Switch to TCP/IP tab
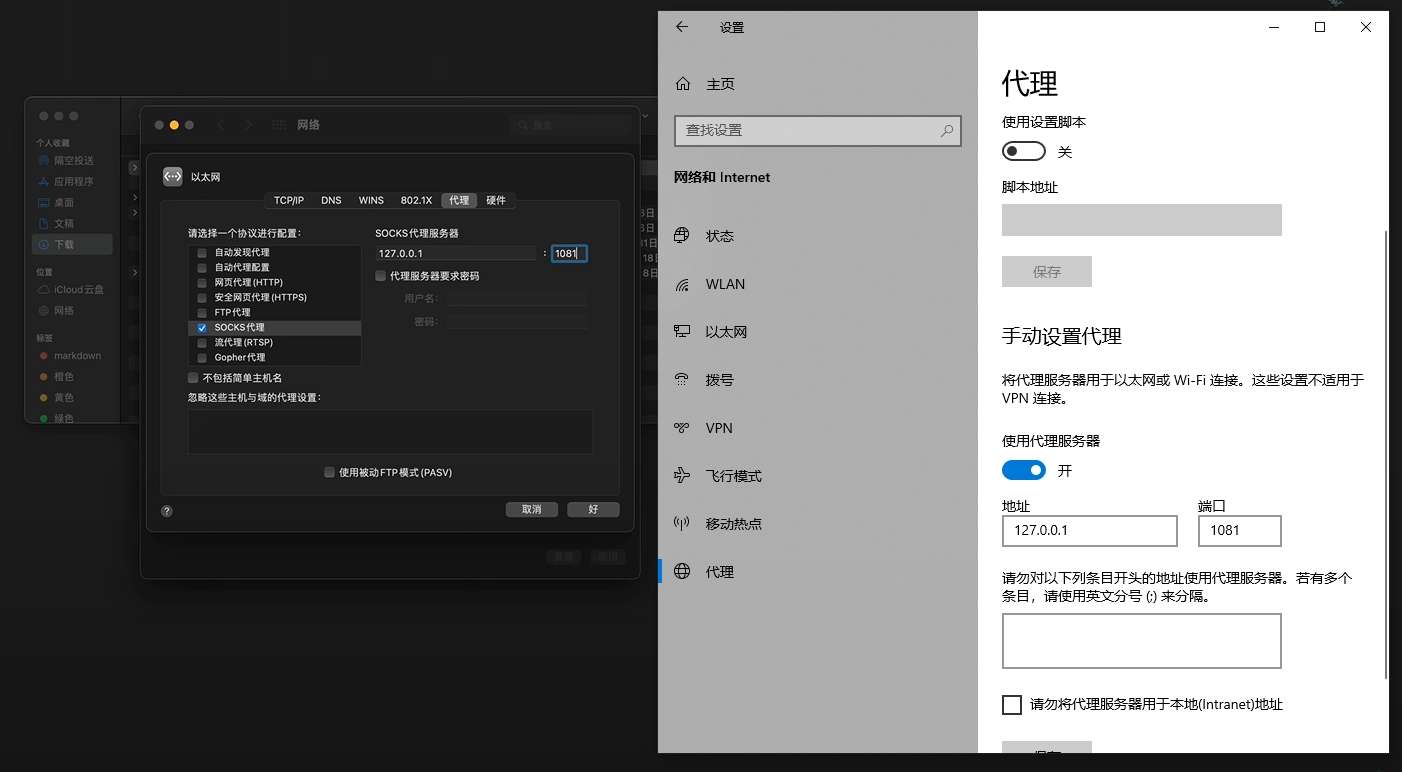 289,201
